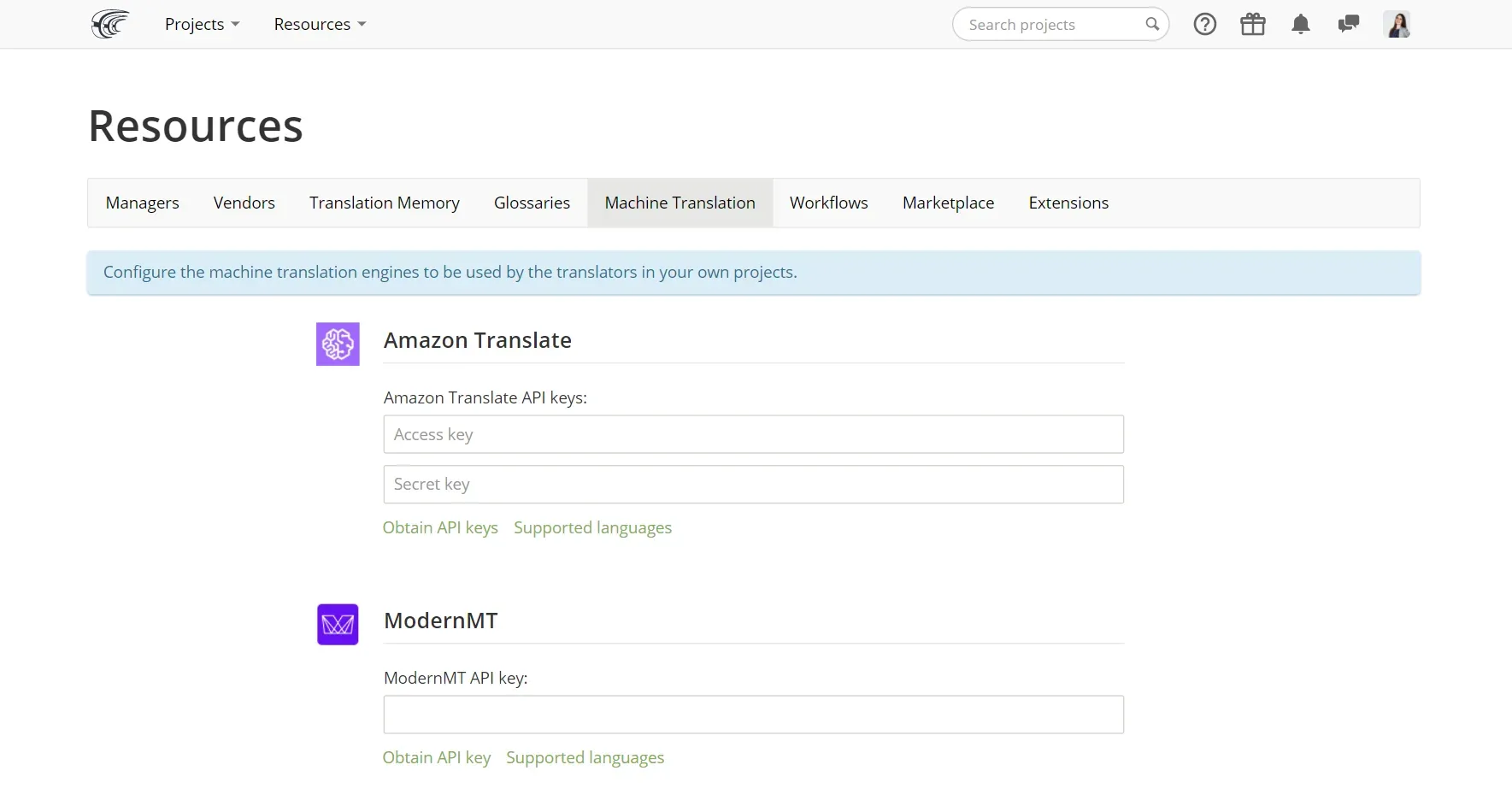Open the notifications bell
The height and width of the screenshot is (806, 1512).
[1300, 25]
